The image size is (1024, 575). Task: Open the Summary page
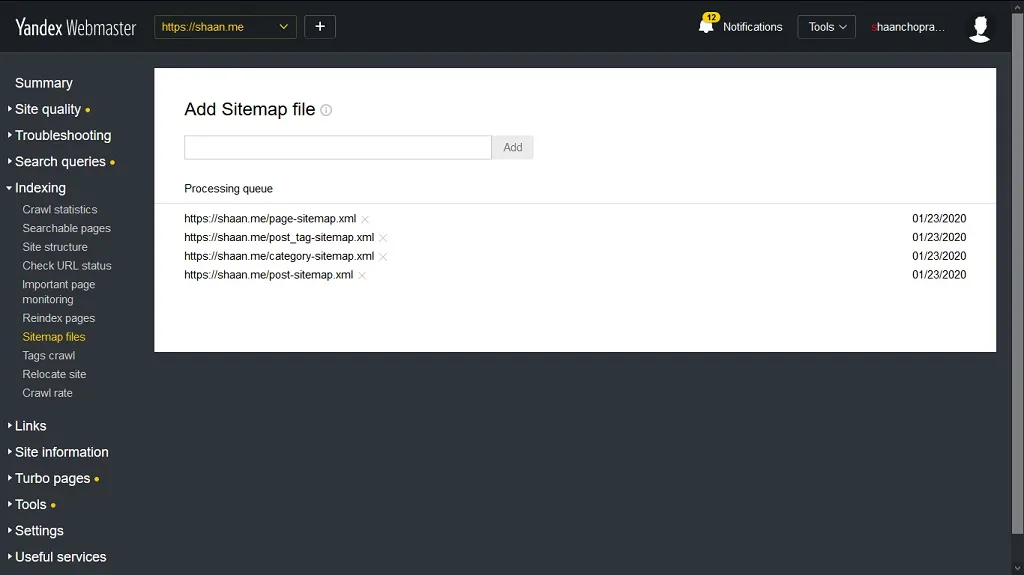[44, 83]
